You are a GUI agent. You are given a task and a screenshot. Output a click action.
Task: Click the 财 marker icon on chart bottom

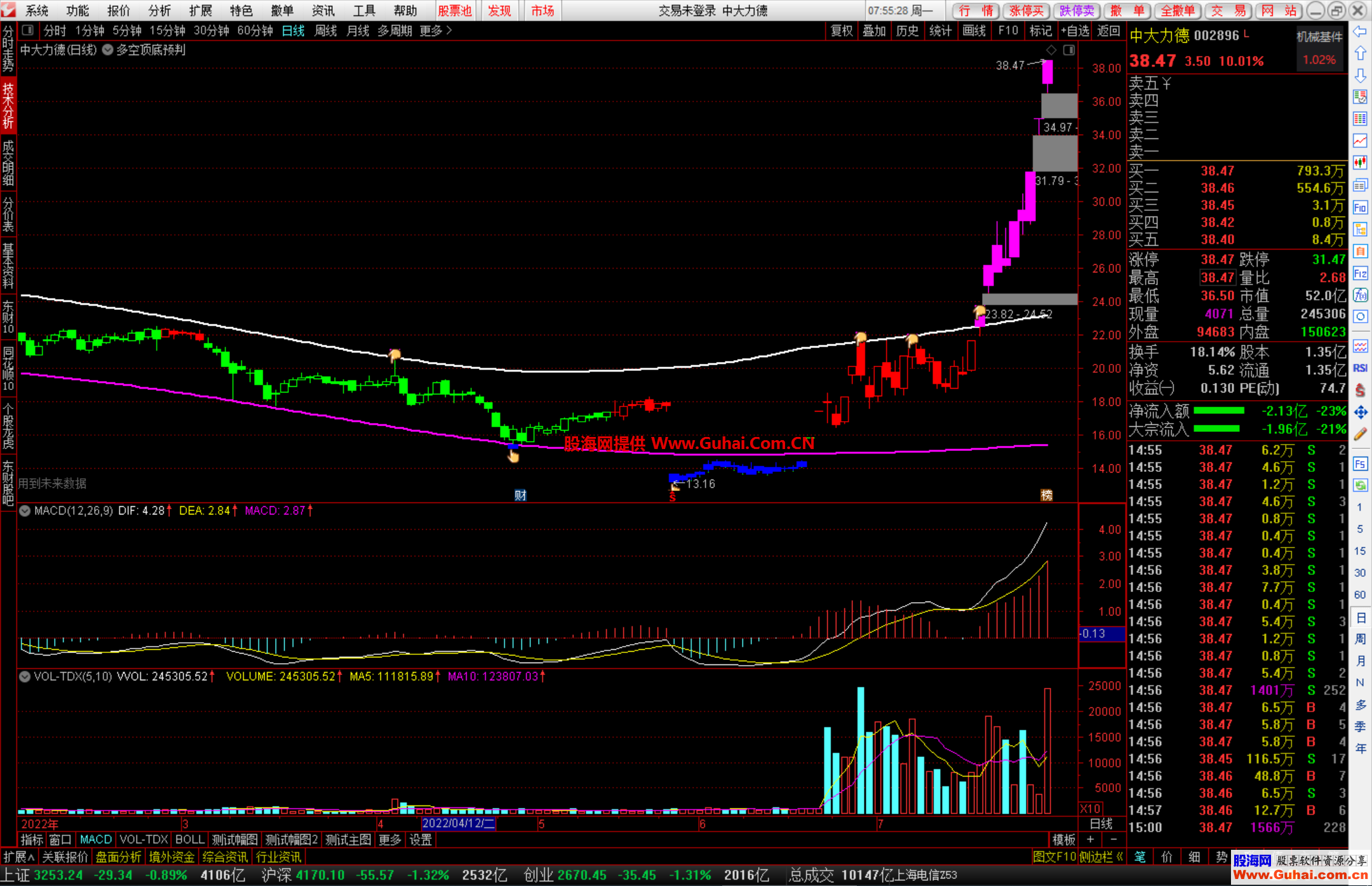[520, 495]
